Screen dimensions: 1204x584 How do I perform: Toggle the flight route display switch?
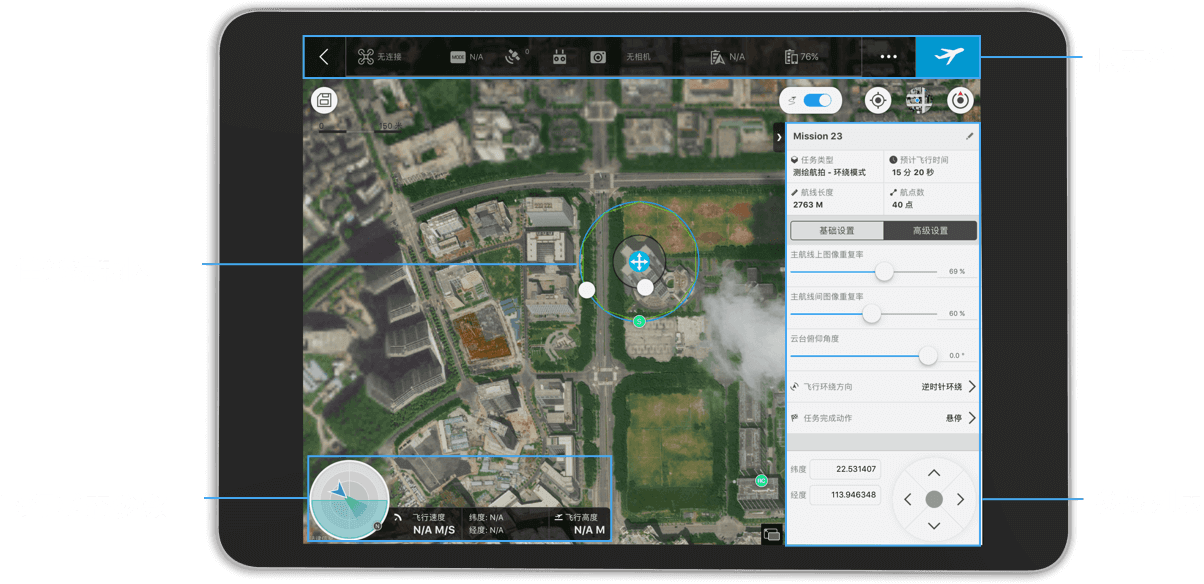click(x=817, y=100)
